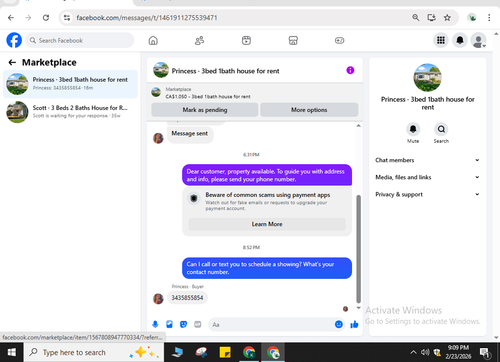Open the Notifications bell in the header
Image resolution: width=500 pixels, height=362 pixels.
click(460, 40)
